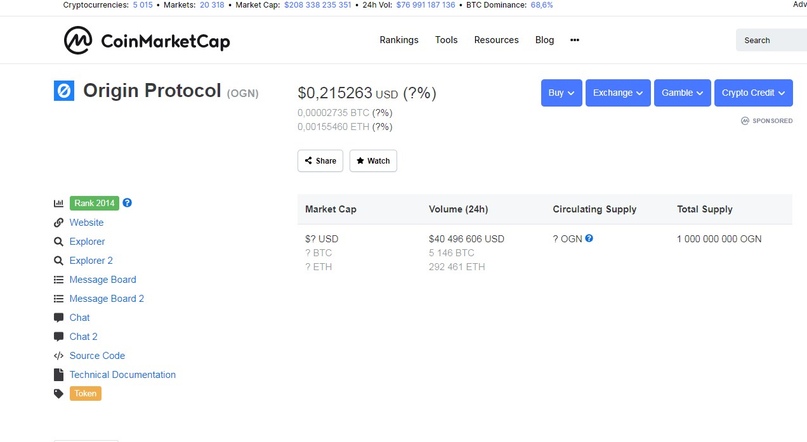Open the Message Board link

click(103, 279)
